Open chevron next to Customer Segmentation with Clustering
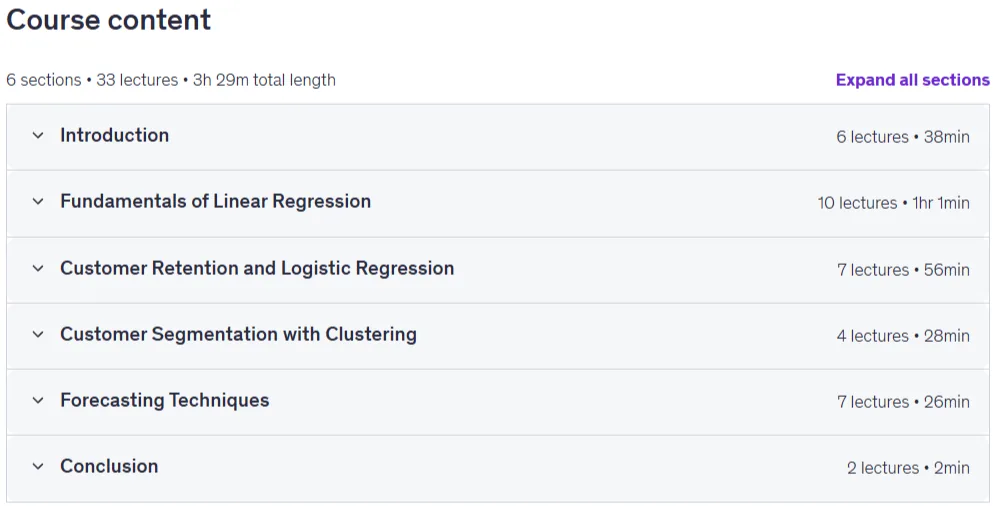 tap(38, 334)
